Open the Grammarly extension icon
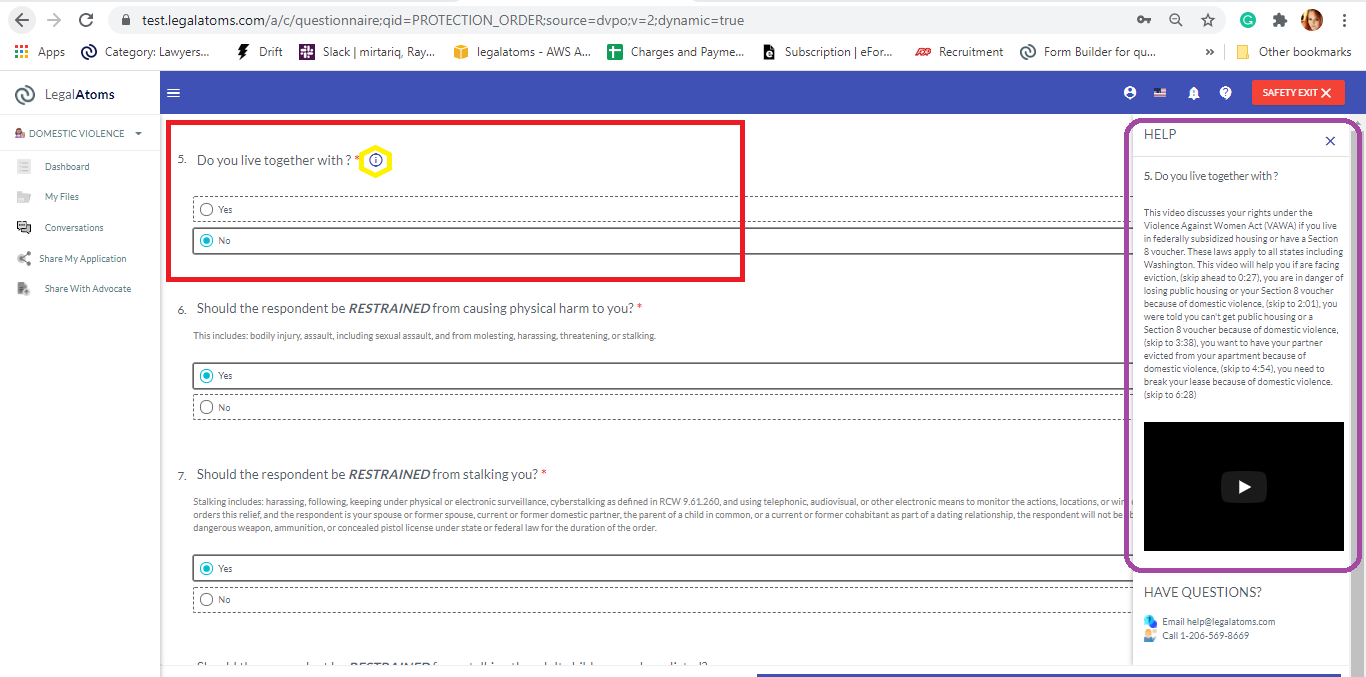Image resolution: width=1366 pixels, height=677 pixels. pyautogui.click(x=1248, y=20)
